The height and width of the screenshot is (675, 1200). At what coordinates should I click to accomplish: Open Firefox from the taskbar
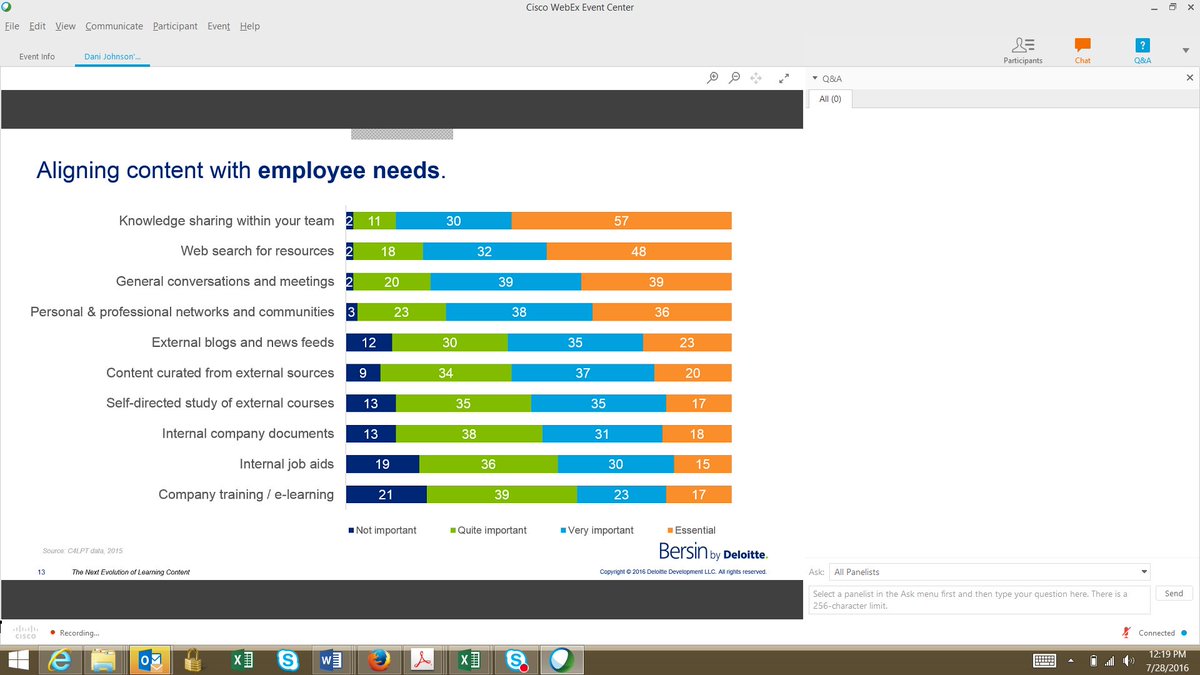(x=378, y=660)
